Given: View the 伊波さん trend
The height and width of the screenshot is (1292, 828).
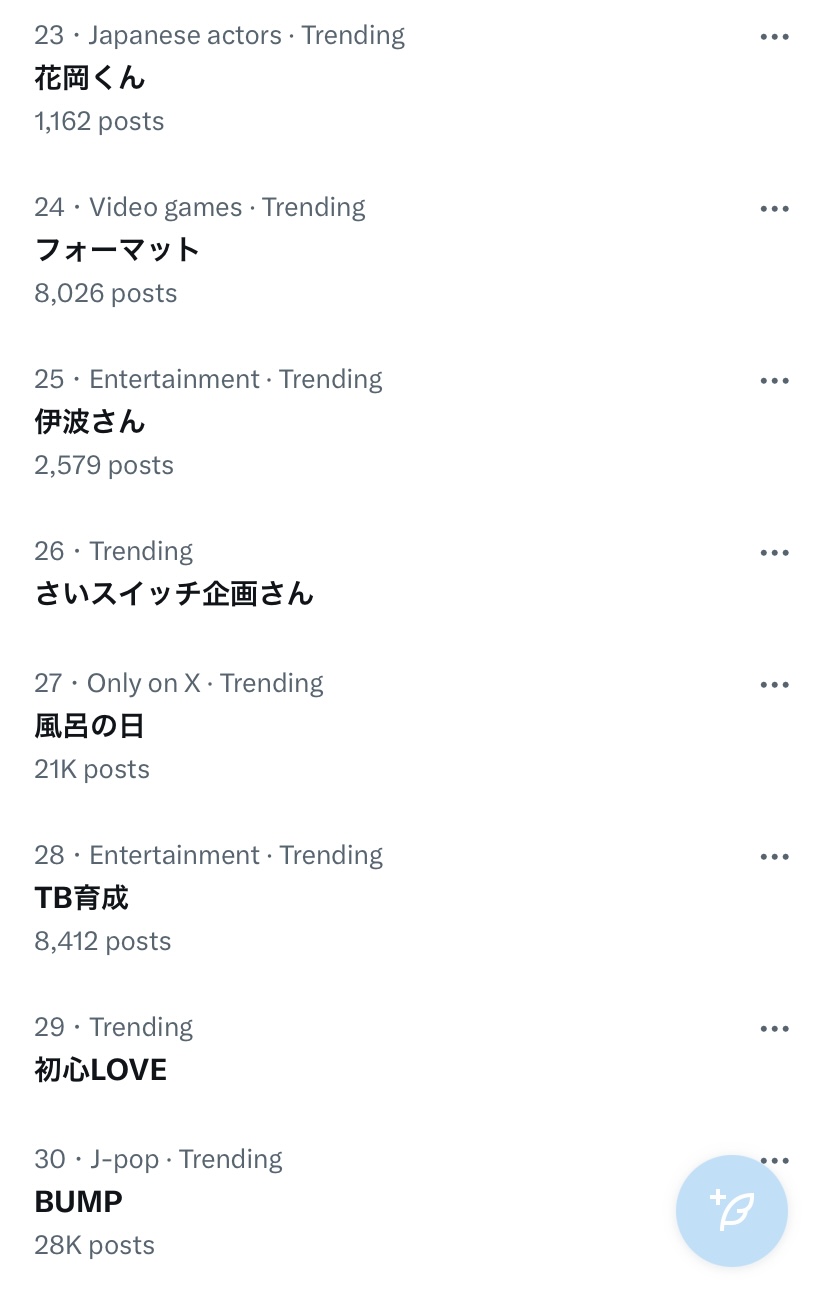Looking at the screenshot, I should [x=90, y=422].
